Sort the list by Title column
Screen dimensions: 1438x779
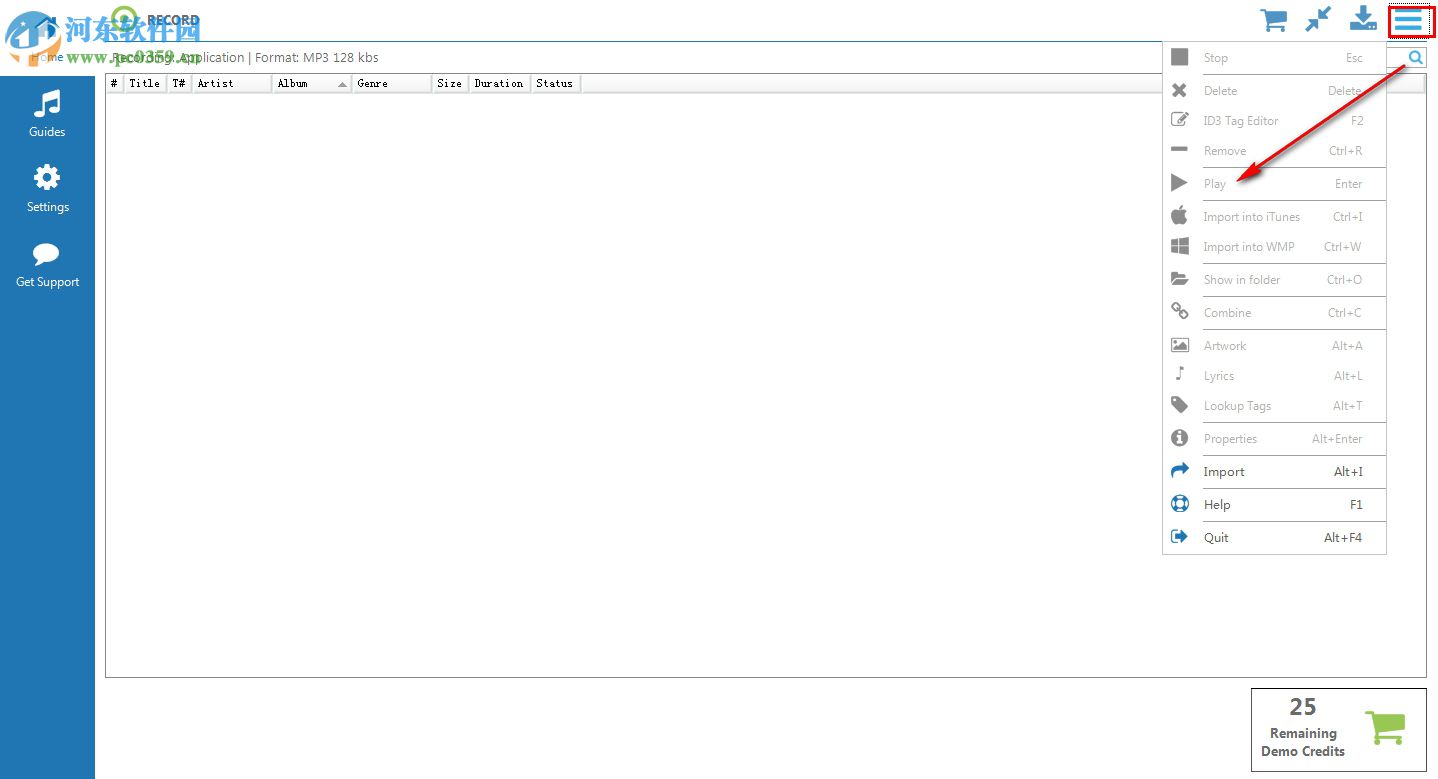coord(145,83)
